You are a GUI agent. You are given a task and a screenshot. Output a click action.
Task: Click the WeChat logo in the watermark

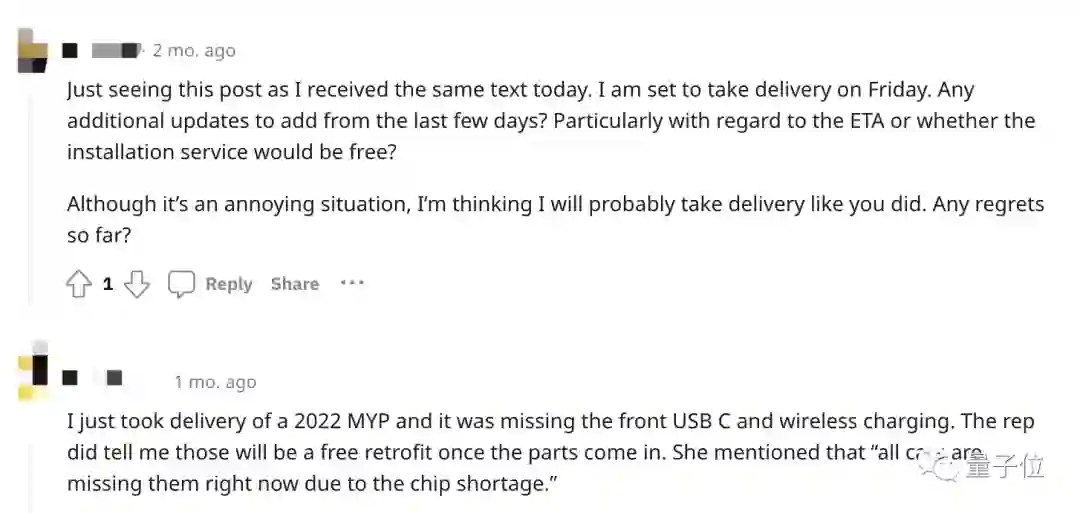click(949, 465)
